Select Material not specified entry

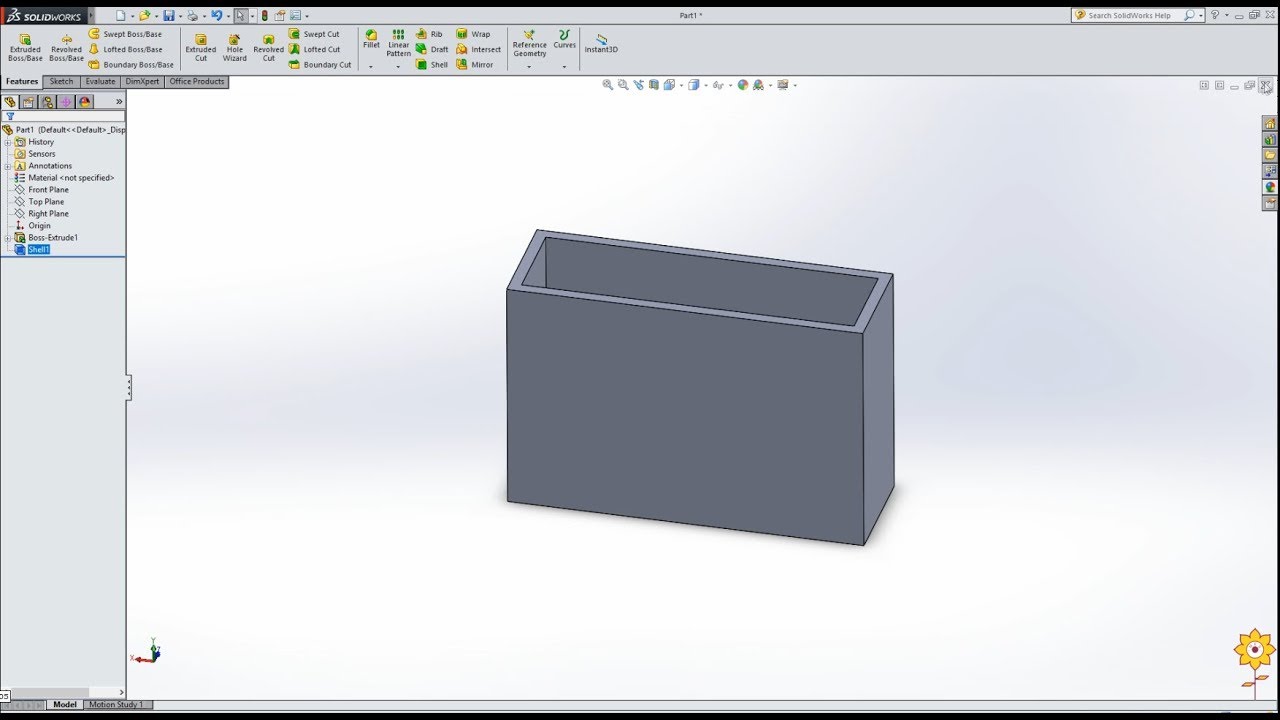pos(71,178)
